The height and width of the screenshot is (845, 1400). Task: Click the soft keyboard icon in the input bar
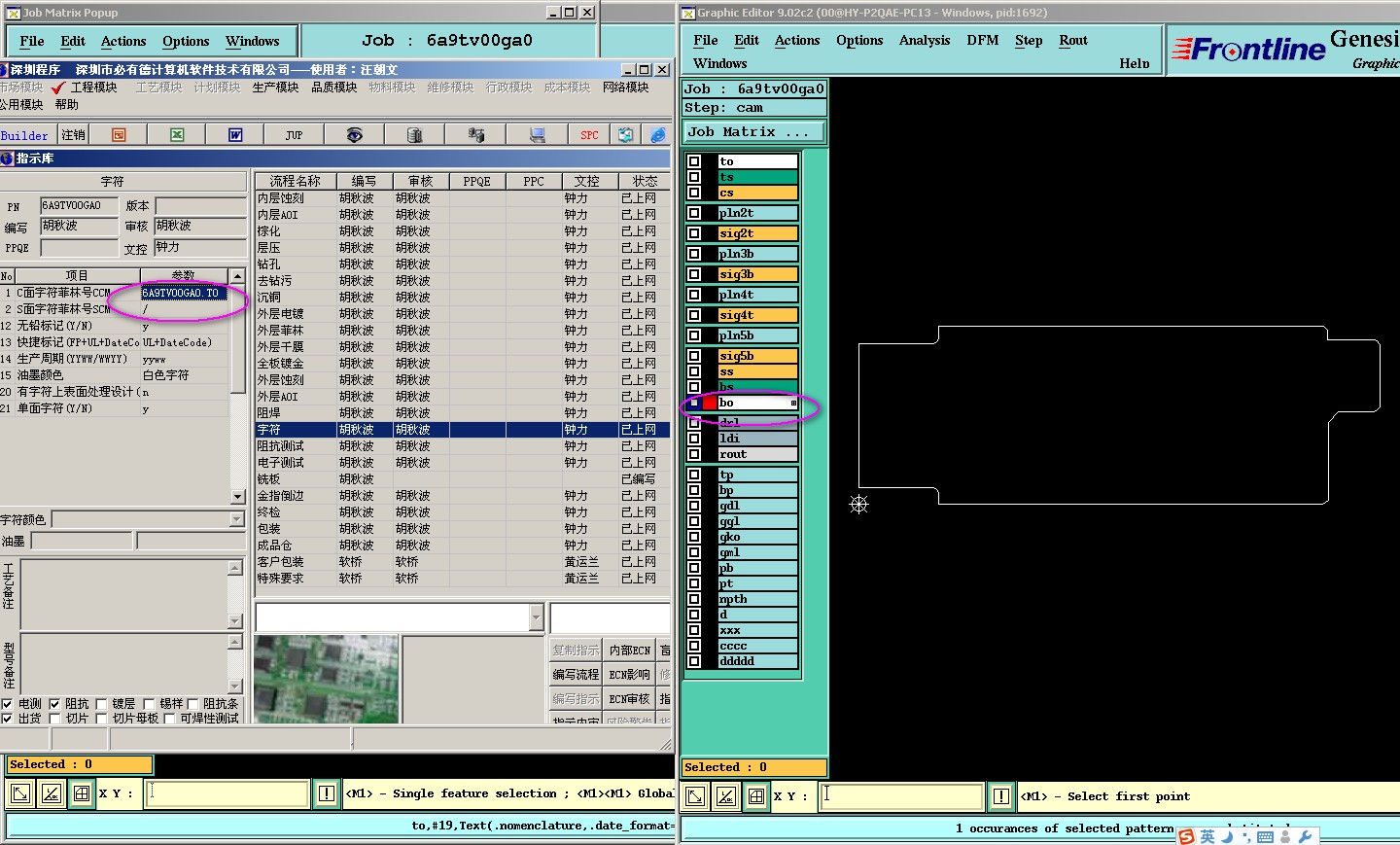click(1265, 836)
